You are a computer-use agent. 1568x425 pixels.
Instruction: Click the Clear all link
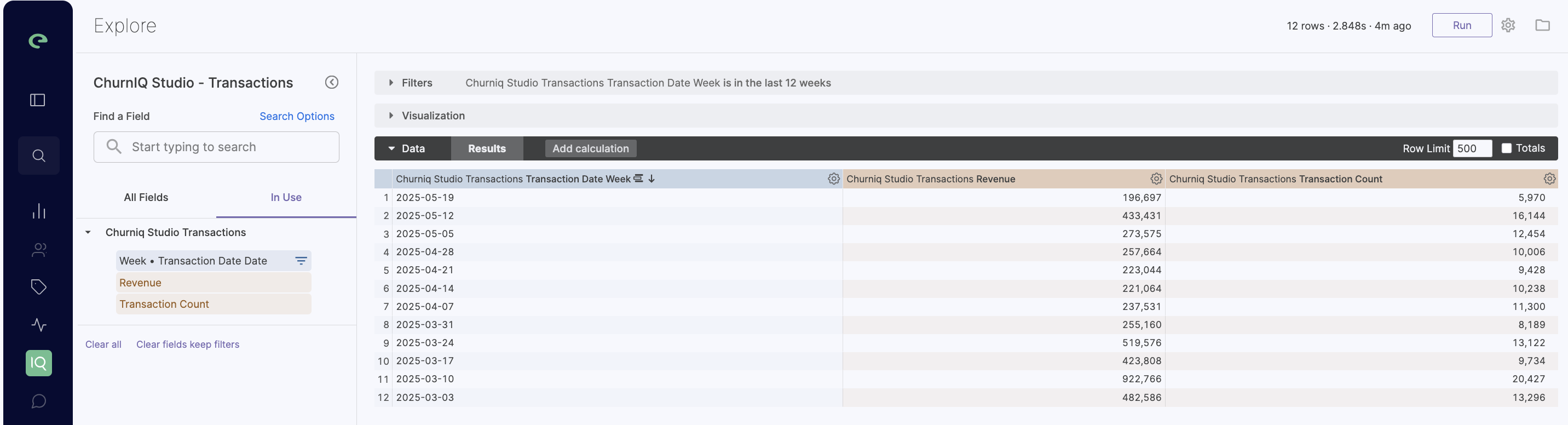tap(103, 344)
